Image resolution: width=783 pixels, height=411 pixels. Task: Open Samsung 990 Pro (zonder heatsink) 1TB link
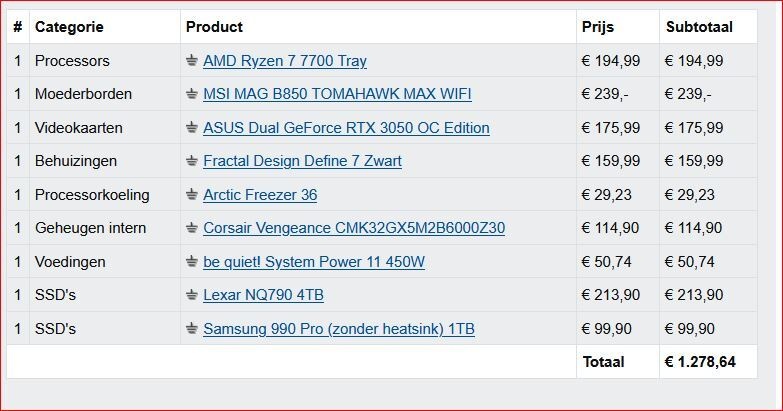point(339,329)
